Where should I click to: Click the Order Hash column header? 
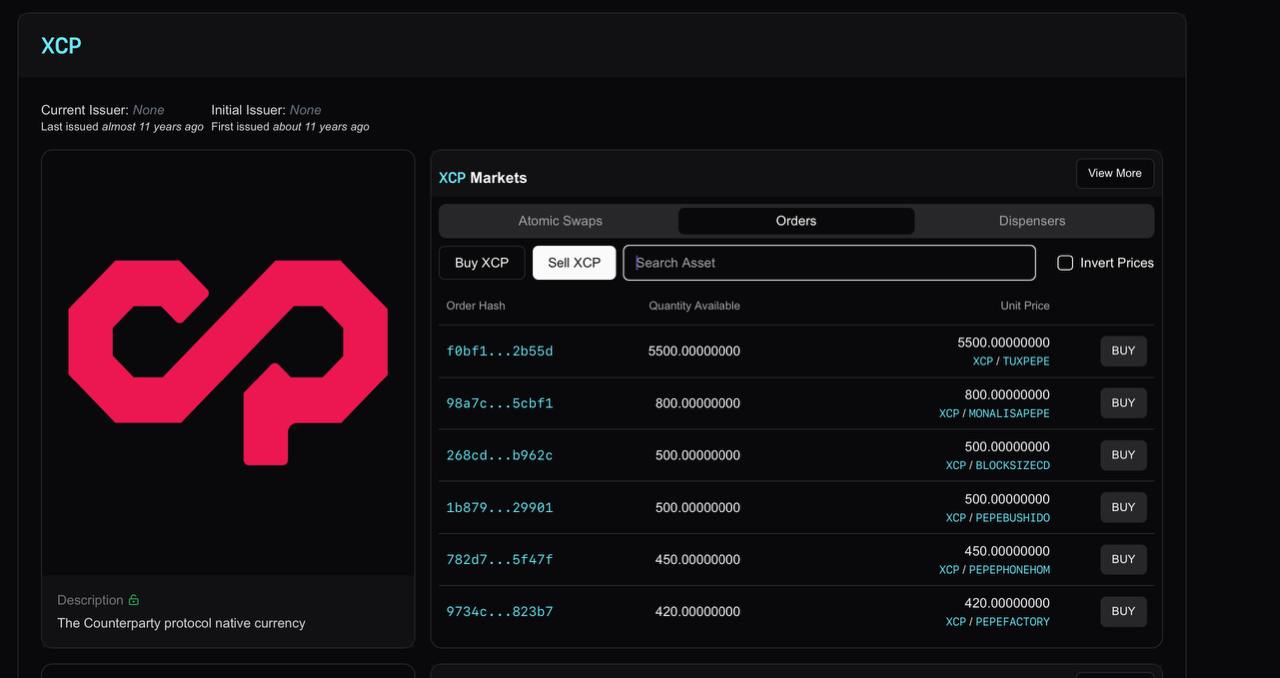(476, 305)
